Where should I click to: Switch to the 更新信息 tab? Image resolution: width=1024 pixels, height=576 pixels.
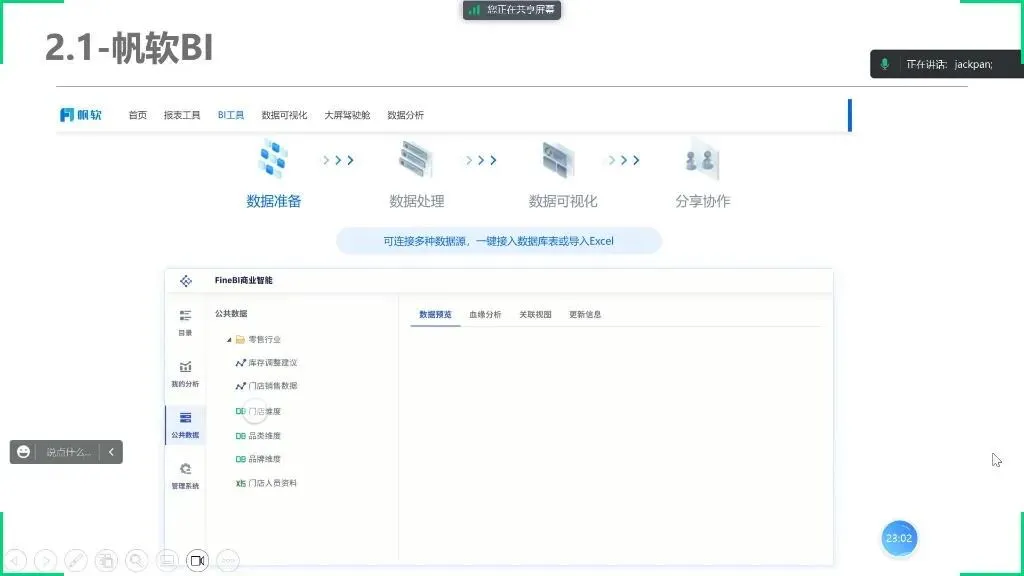tap(585, 315)
